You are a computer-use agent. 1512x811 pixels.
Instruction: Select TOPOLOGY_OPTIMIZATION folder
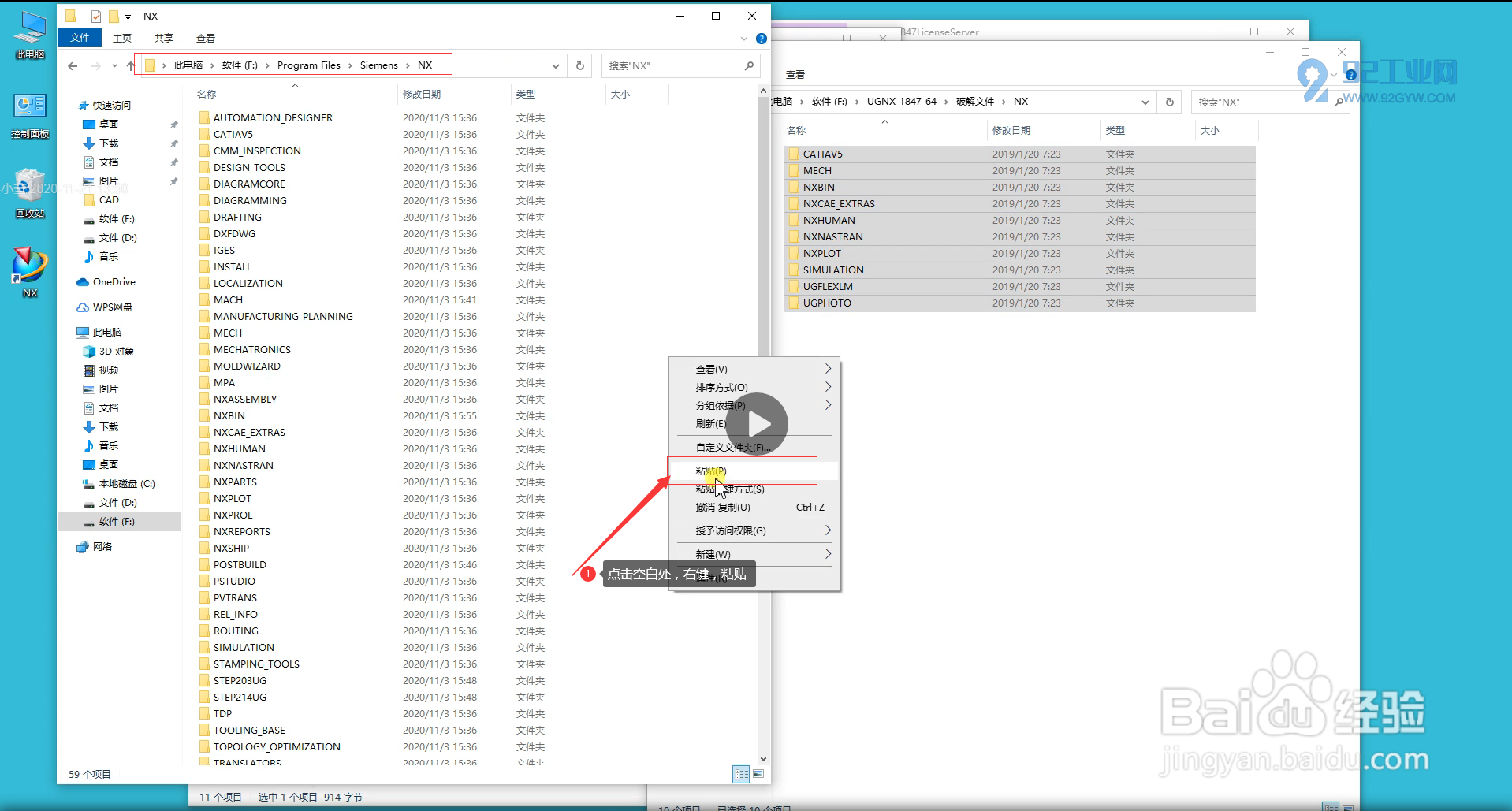(277, 746)
